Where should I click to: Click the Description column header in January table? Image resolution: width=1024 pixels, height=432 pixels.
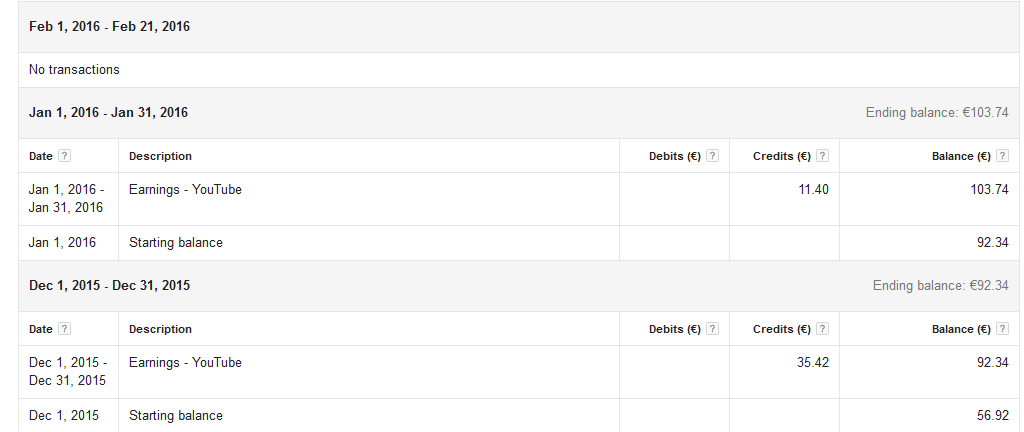[160, 156]
